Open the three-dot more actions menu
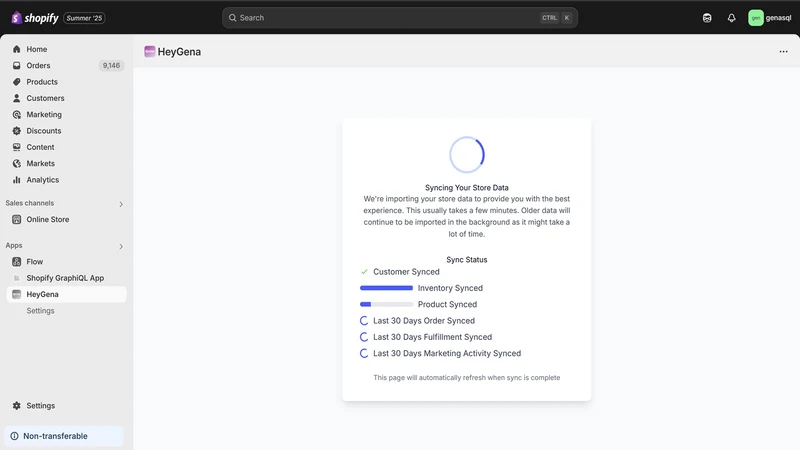 click(x=783, y=52)
